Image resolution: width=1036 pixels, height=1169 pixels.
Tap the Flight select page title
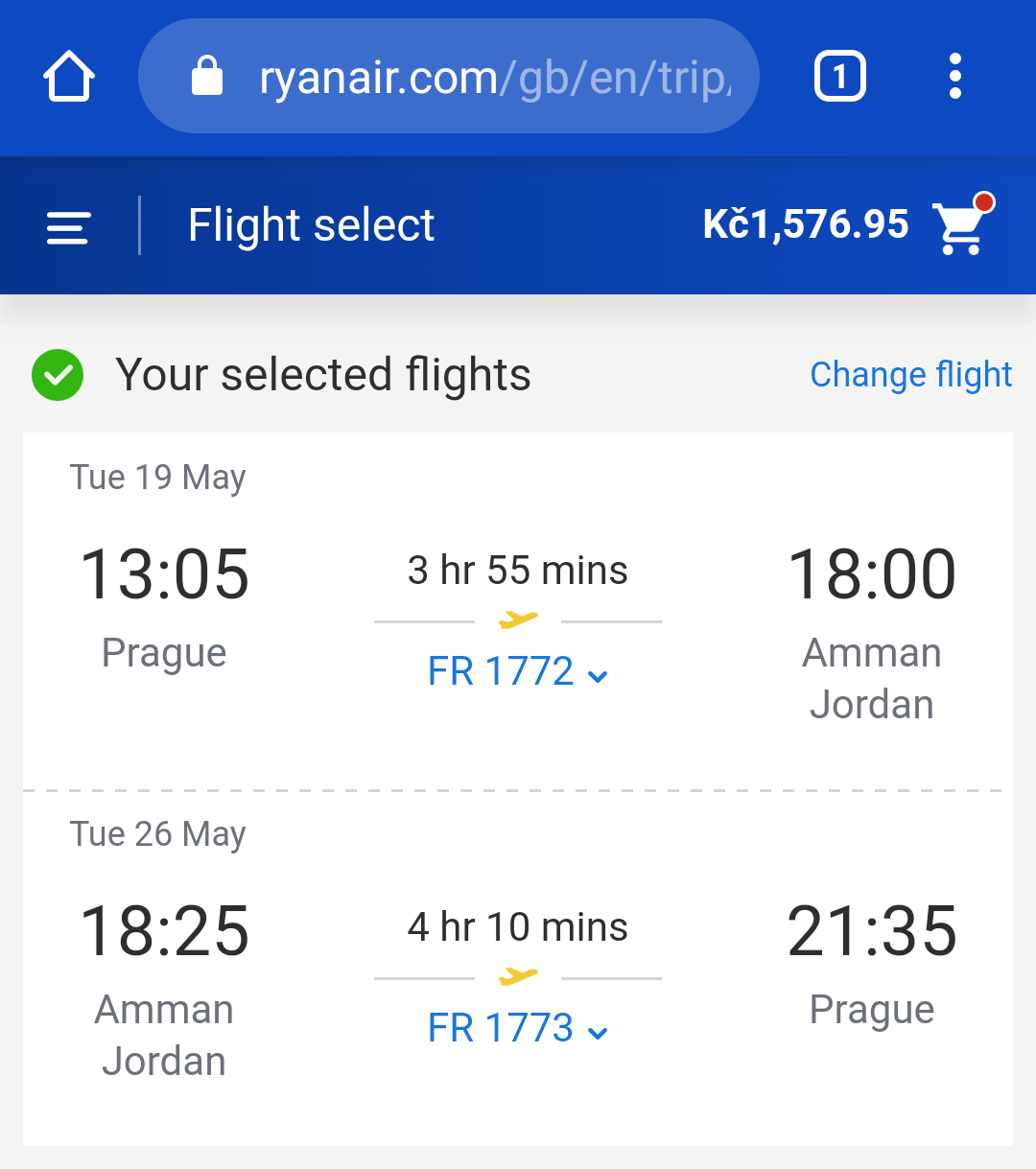(x=311, y=226)
